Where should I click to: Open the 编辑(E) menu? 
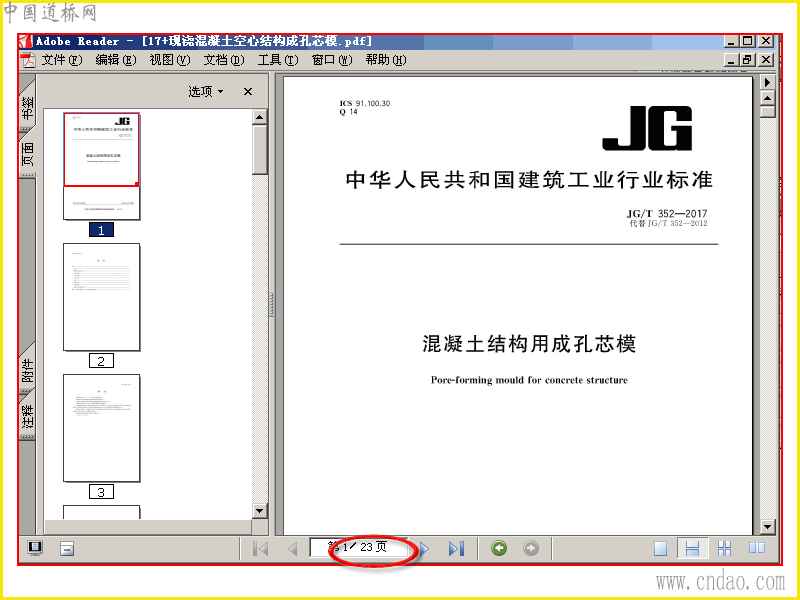(116, 60)
